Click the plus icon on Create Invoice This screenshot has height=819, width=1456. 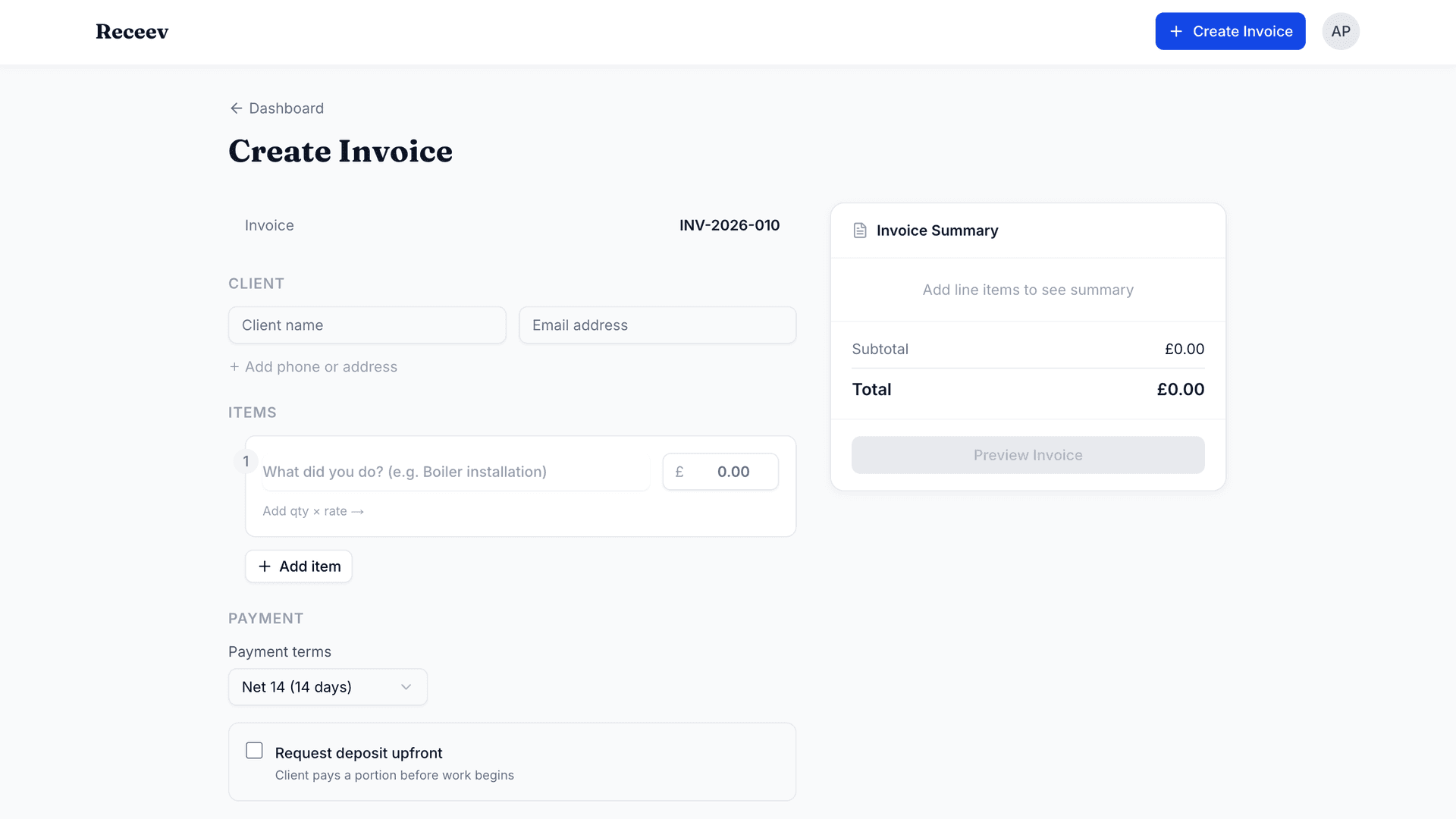click(x=1176, y=31)
